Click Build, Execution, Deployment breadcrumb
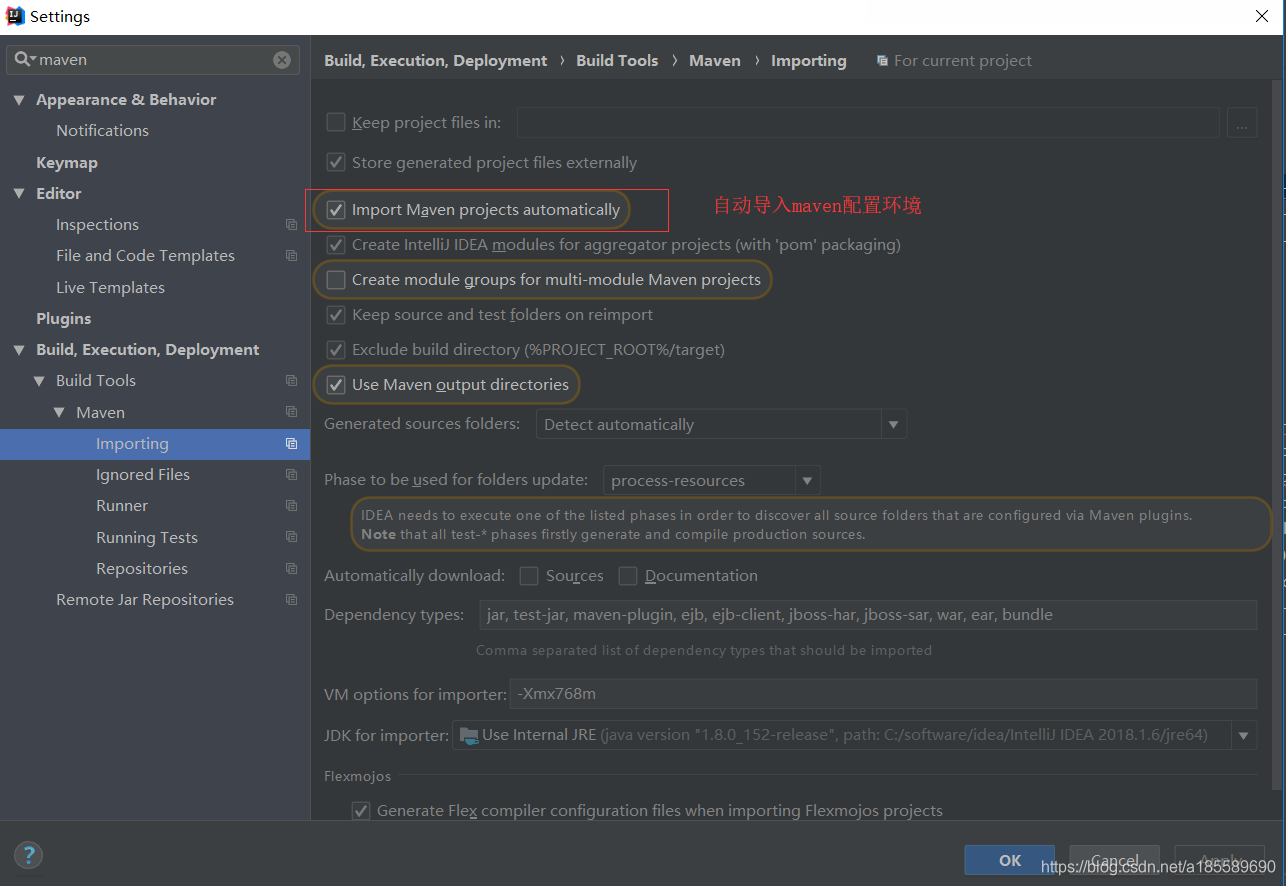This screenshot has width=1286, height=886. [x=436, y=61]
